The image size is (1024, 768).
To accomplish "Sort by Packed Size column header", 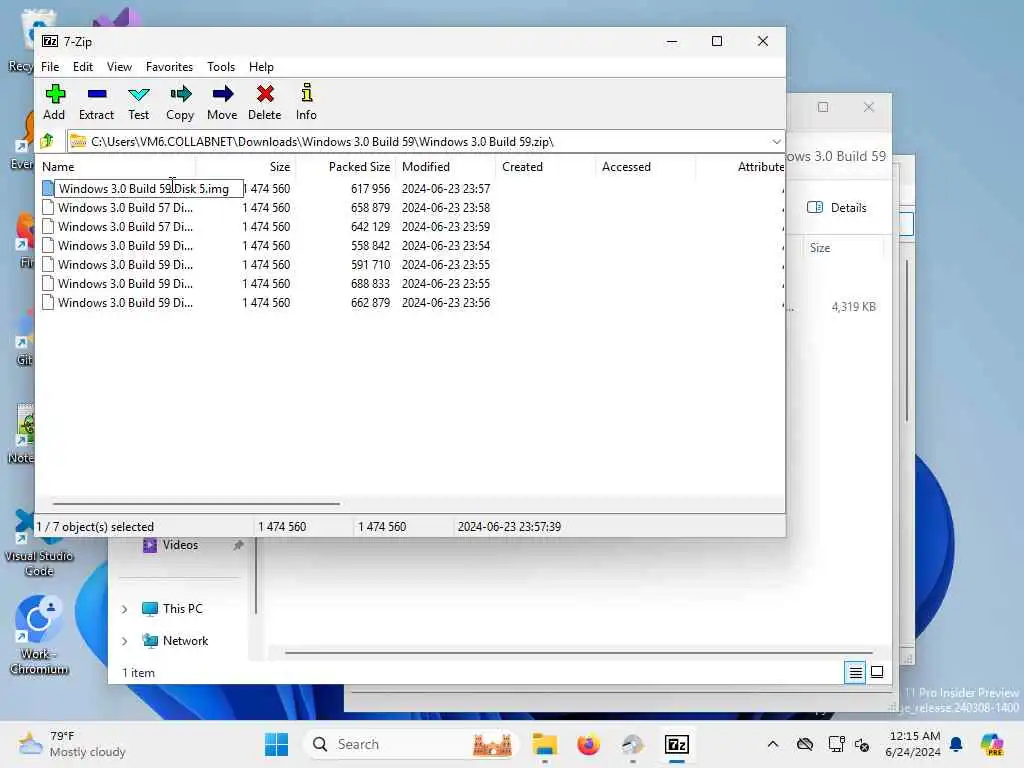I will (x=345, y=167).
